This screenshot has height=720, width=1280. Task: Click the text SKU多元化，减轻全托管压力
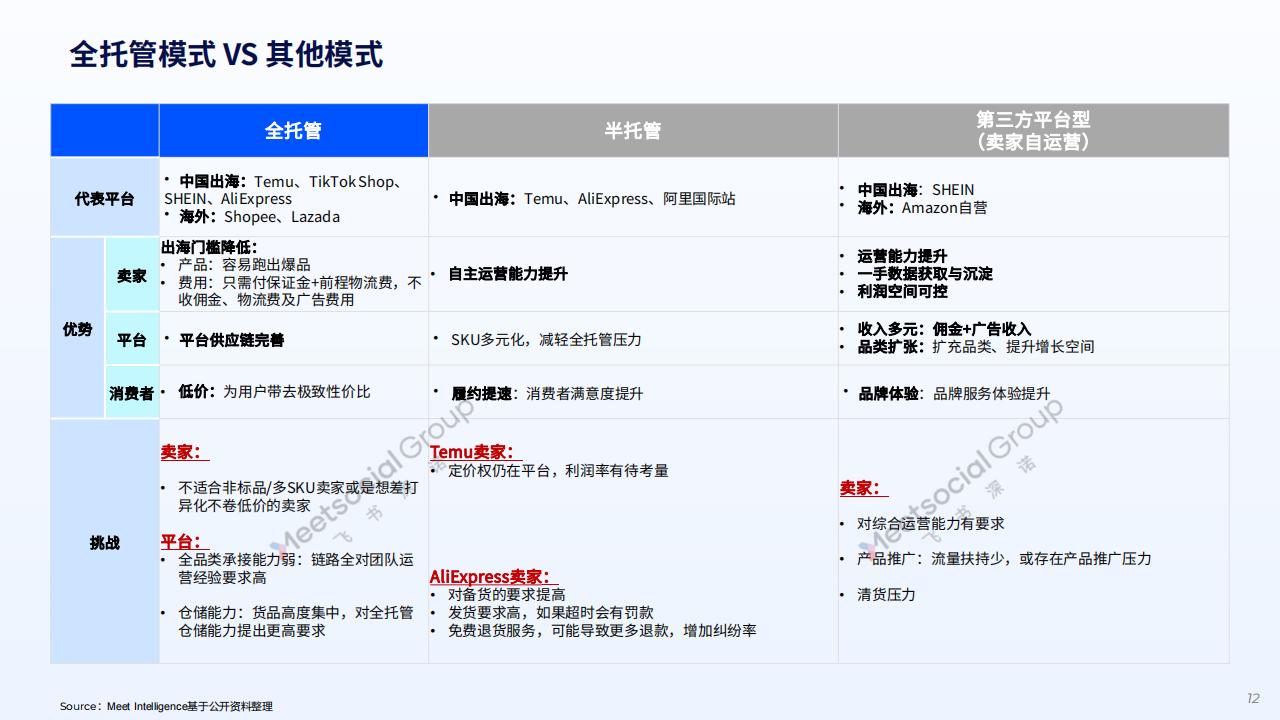pyautogui.click(x=545, y=340)
